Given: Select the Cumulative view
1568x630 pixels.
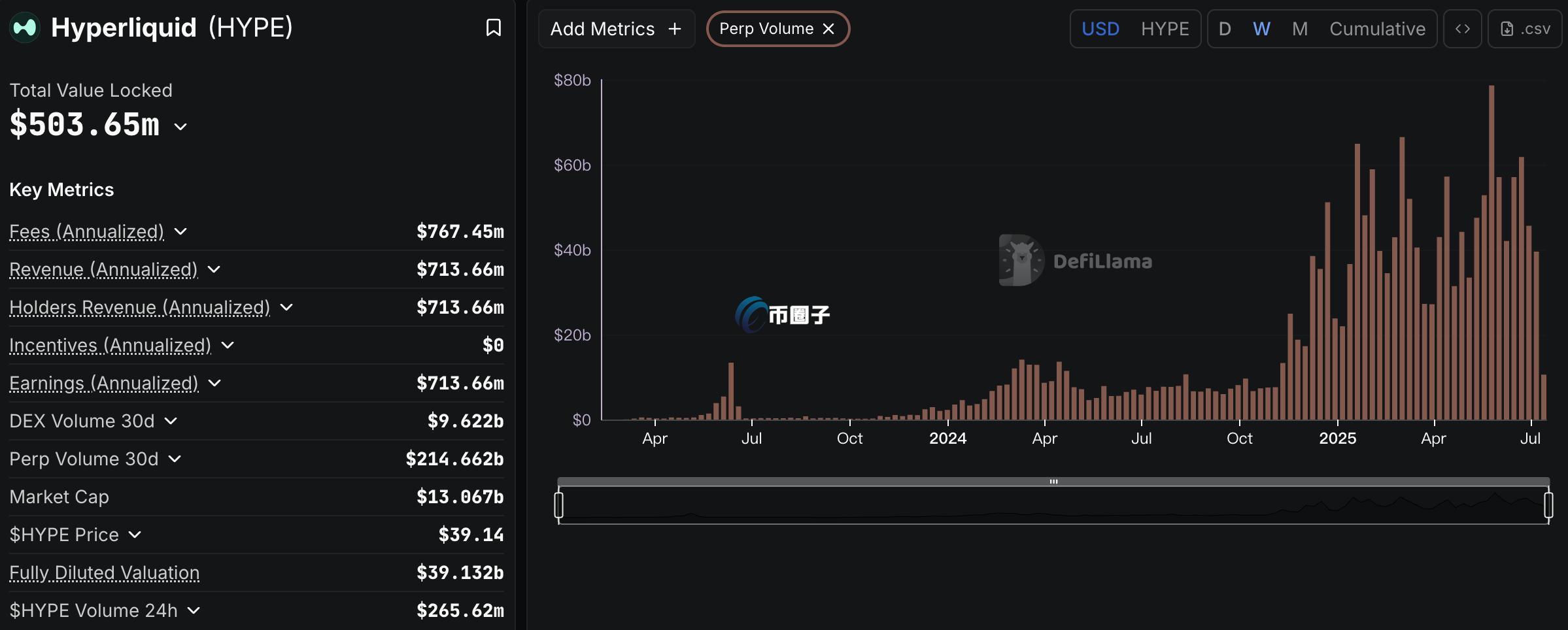Looking at the screenshot, I should pos(1377,29).
